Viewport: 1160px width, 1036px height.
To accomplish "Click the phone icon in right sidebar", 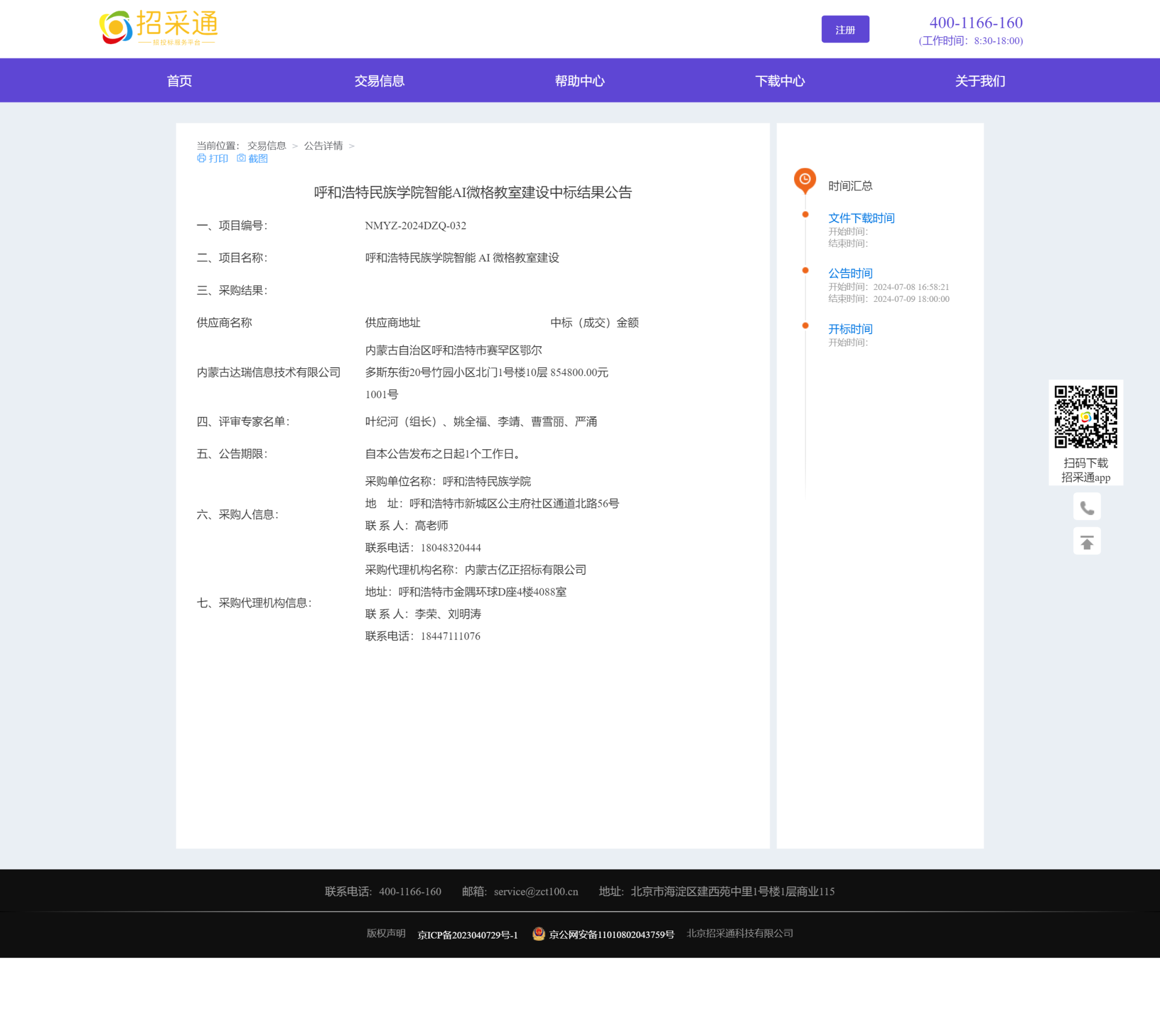I will (1086, 507).
